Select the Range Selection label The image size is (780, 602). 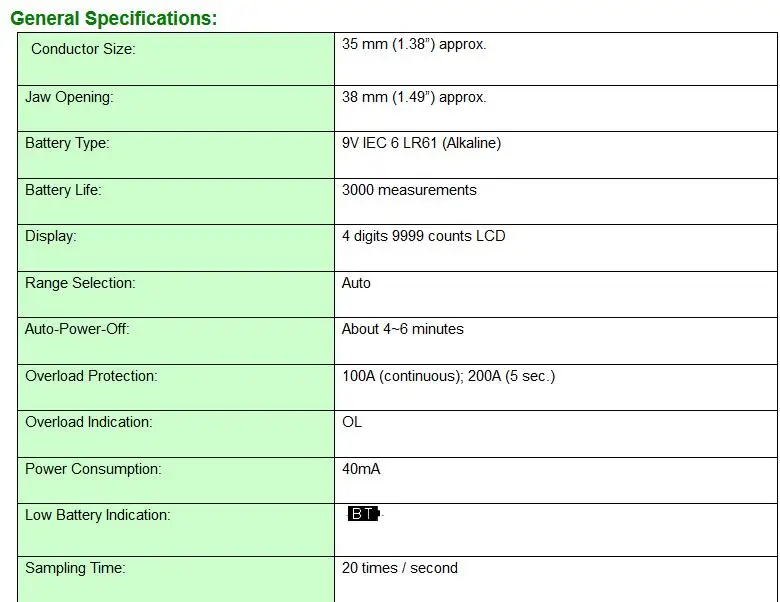pyautogui.click(x=80, y=283)
